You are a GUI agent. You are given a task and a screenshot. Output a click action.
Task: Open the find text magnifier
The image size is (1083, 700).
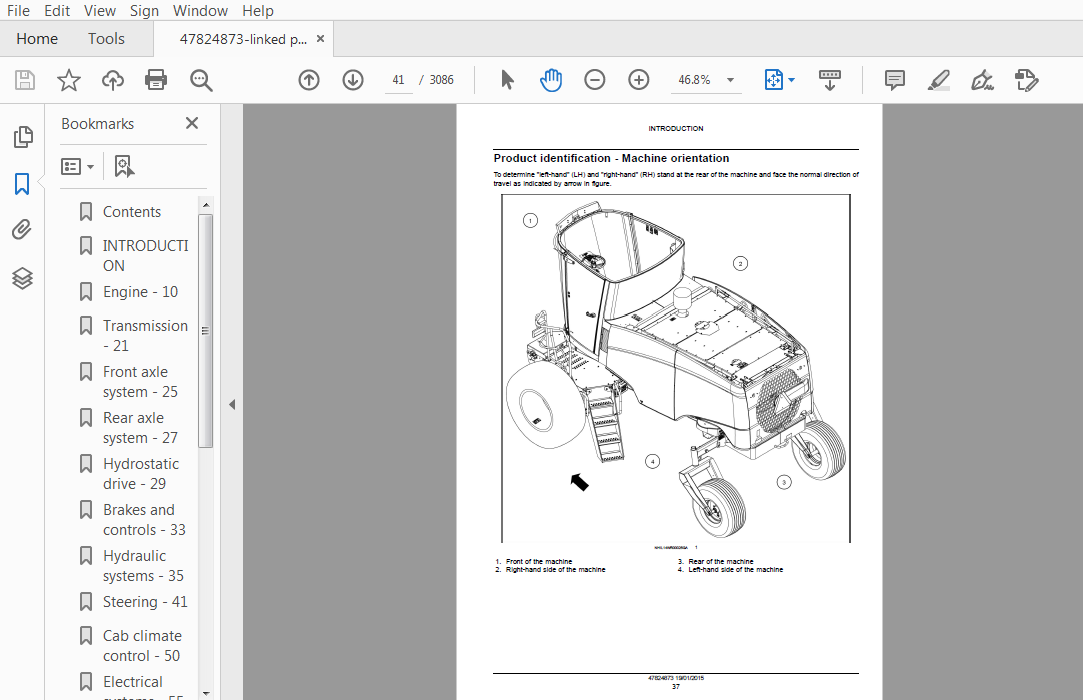tap(201, 80)
